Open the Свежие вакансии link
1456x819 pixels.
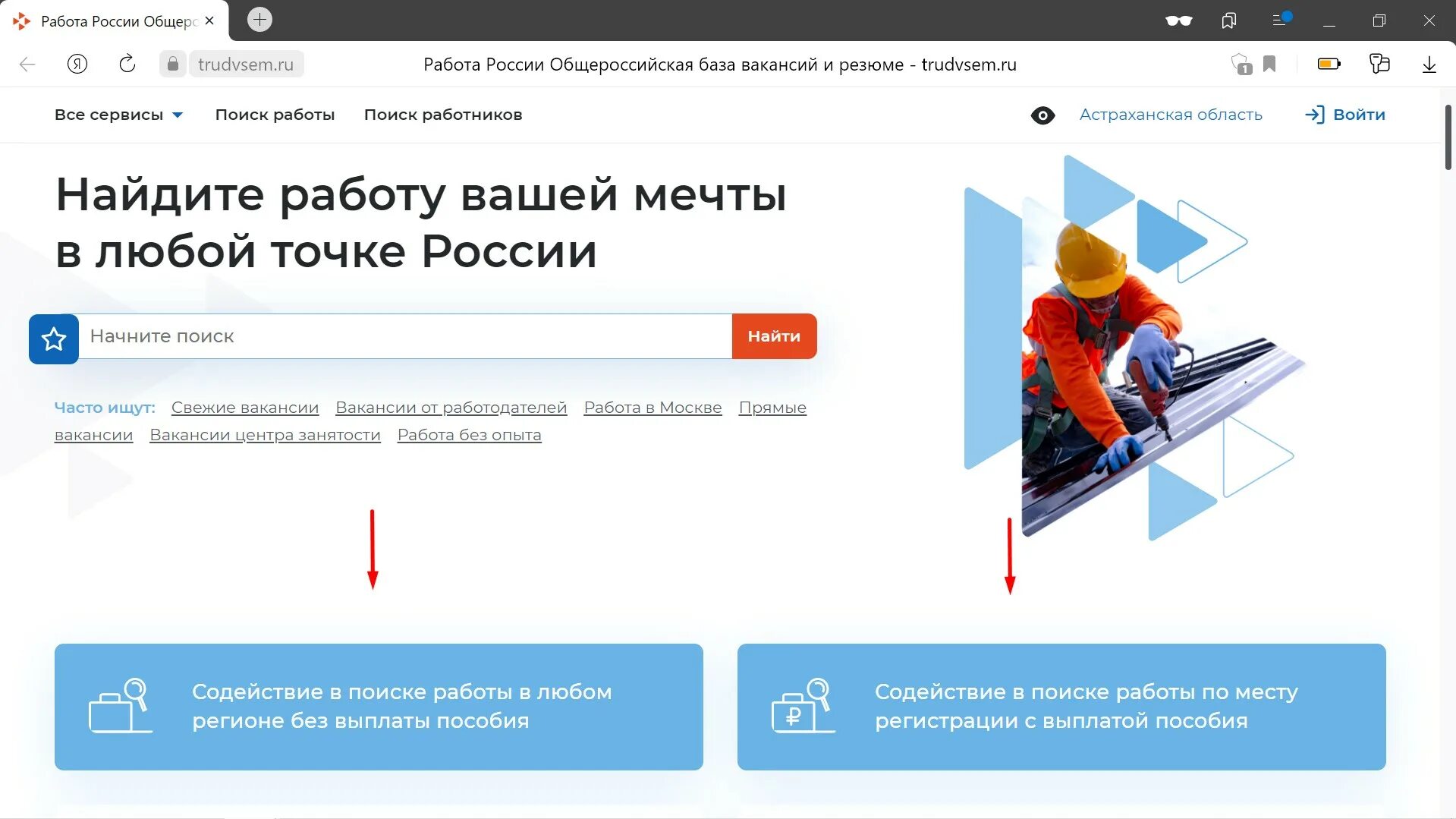tap(245, 408)
